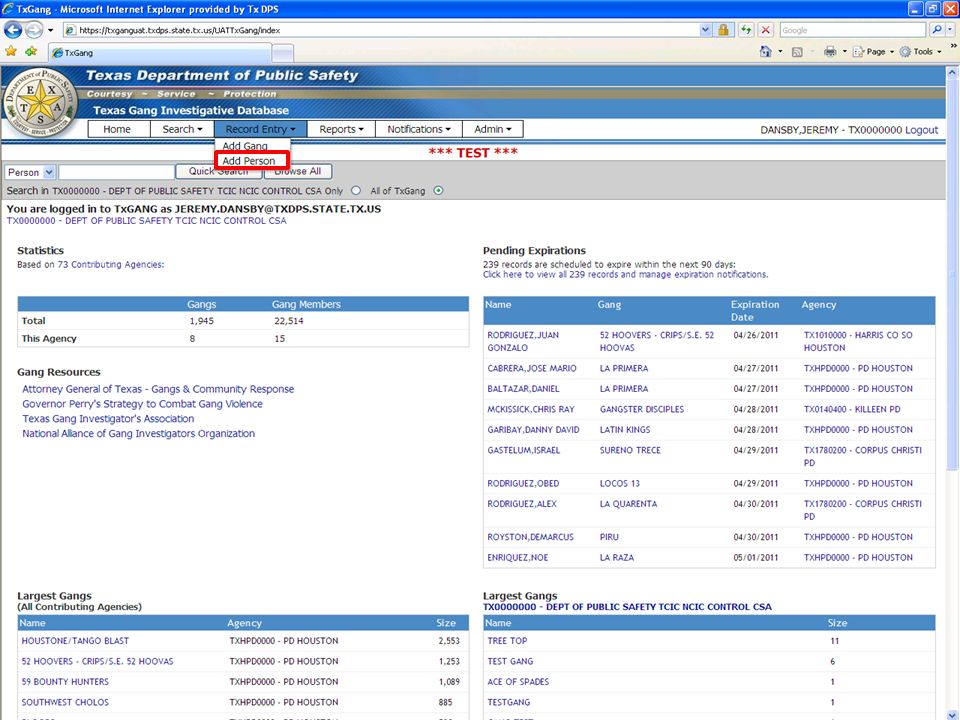This screenshot has height=720, width=960.
Task: Click the browser Forward arrow button
Action: point(34,29)
